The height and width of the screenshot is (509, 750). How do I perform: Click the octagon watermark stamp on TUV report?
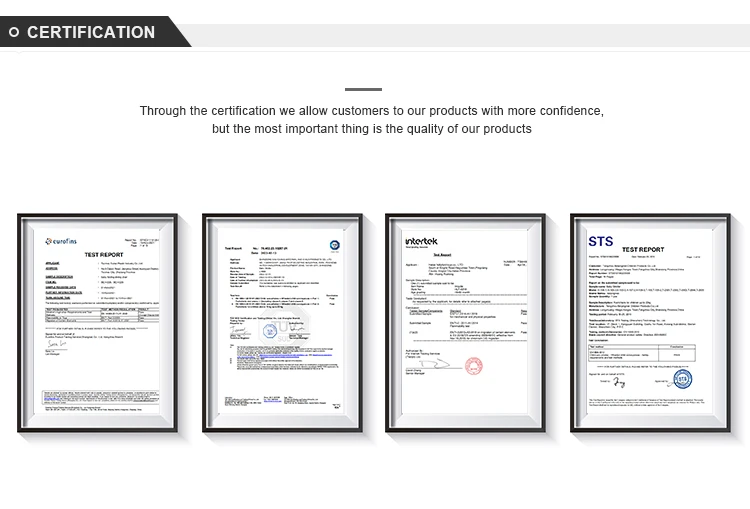click(x=287, y=329)
